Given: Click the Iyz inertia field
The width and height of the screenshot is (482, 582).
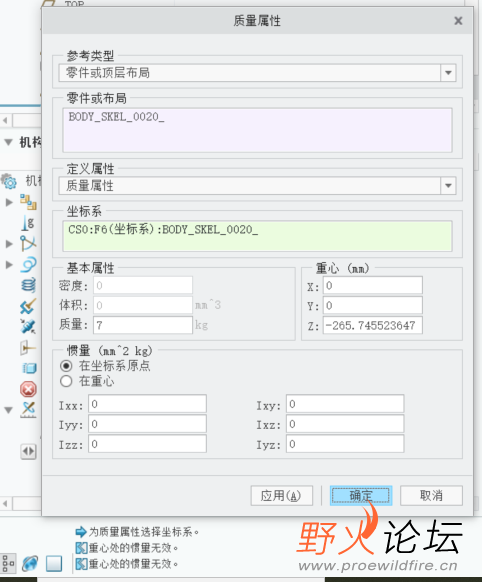Looking at the screenshot, I should [345, 444].
